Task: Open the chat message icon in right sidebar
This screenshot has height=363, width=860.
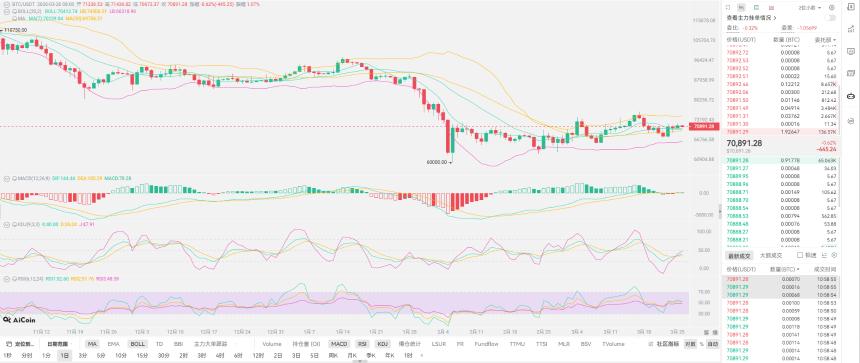Action: pyautogui.click(x=851, y=52)
